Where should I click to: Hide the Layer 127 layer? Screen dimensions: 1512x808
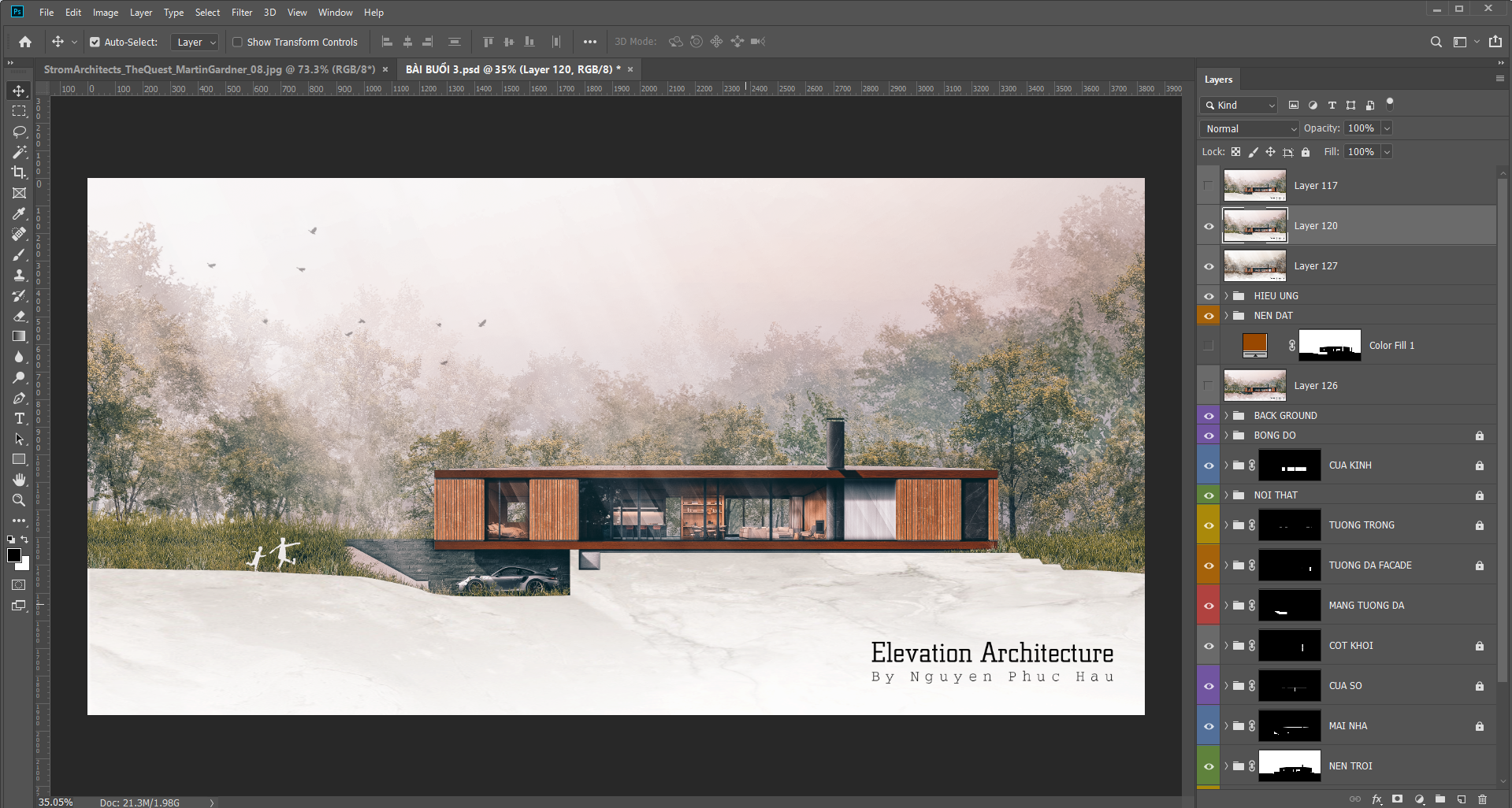click(1208, 265)
